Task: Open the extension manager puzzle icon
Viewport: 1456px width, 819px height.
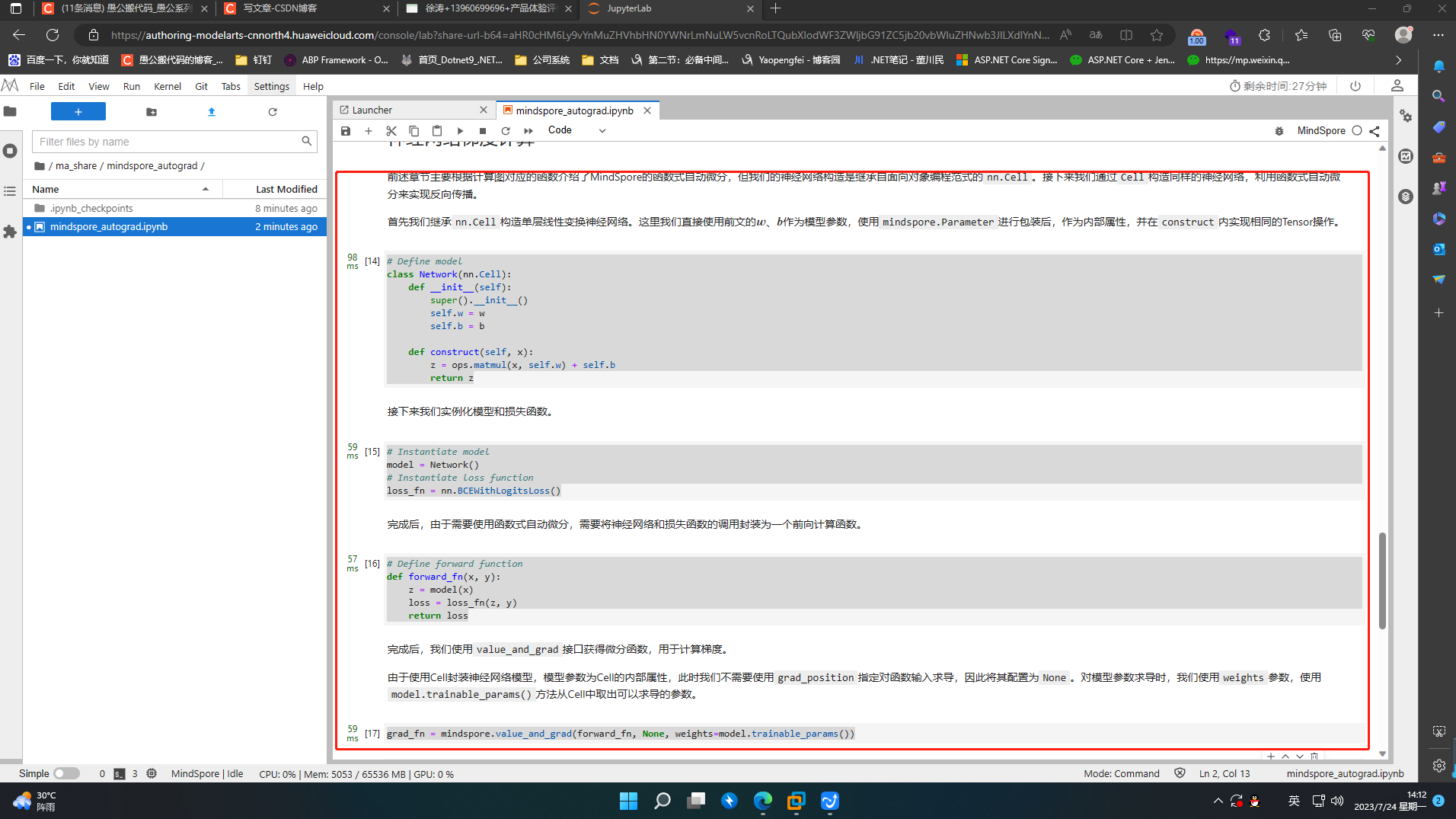Action: 10,232
